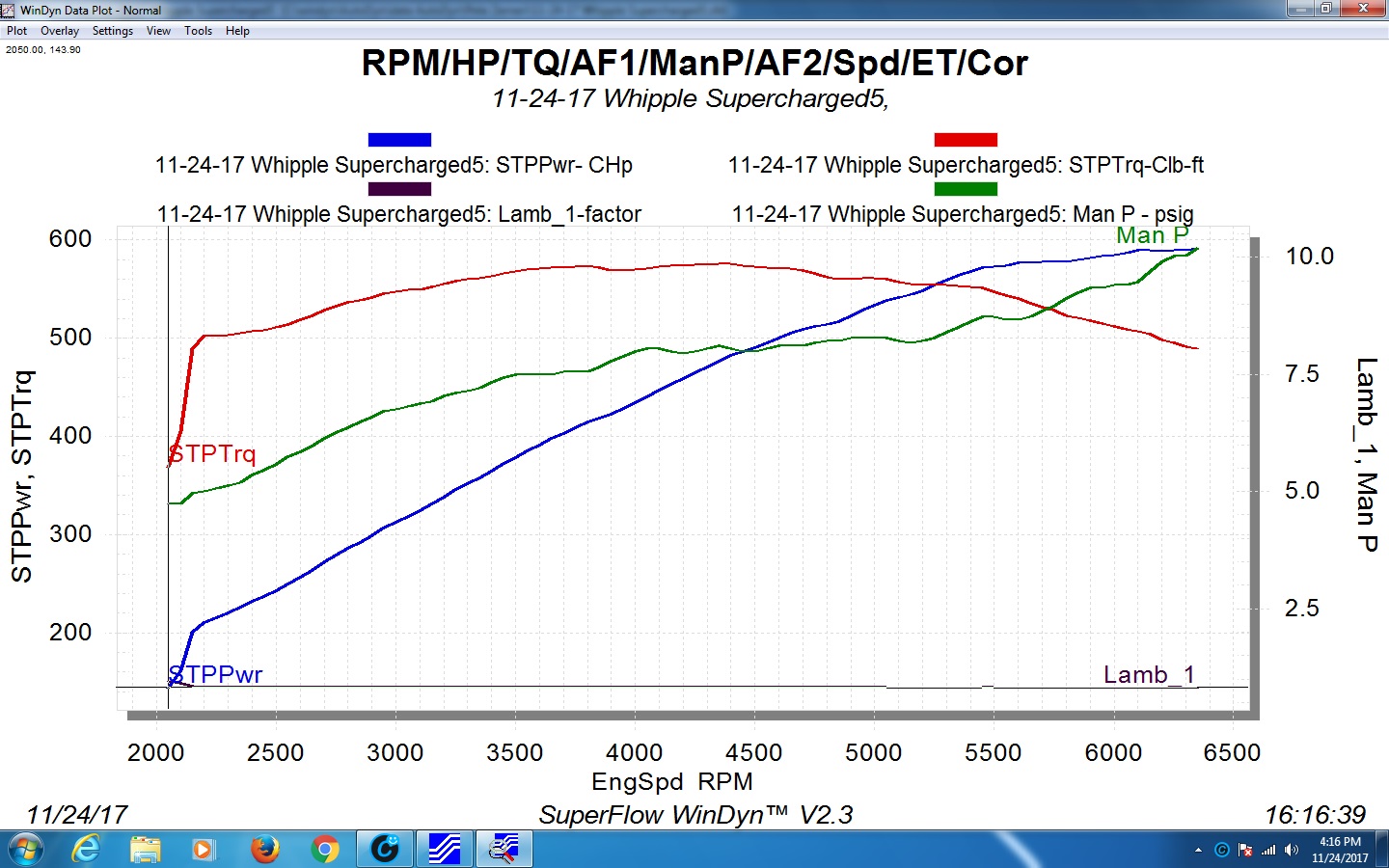Click the blue STPPwr legend swatch

pos(399,140)
